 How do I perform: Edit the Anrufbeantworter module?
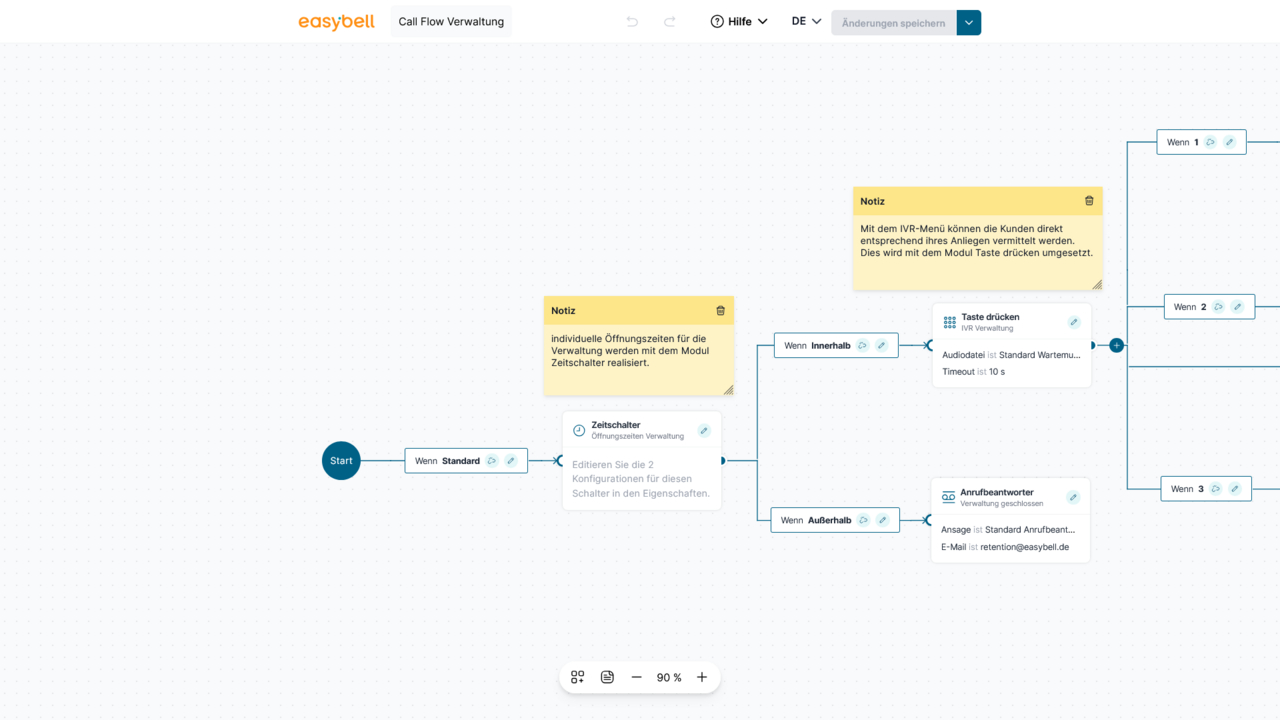click(x=1073, y=497)
